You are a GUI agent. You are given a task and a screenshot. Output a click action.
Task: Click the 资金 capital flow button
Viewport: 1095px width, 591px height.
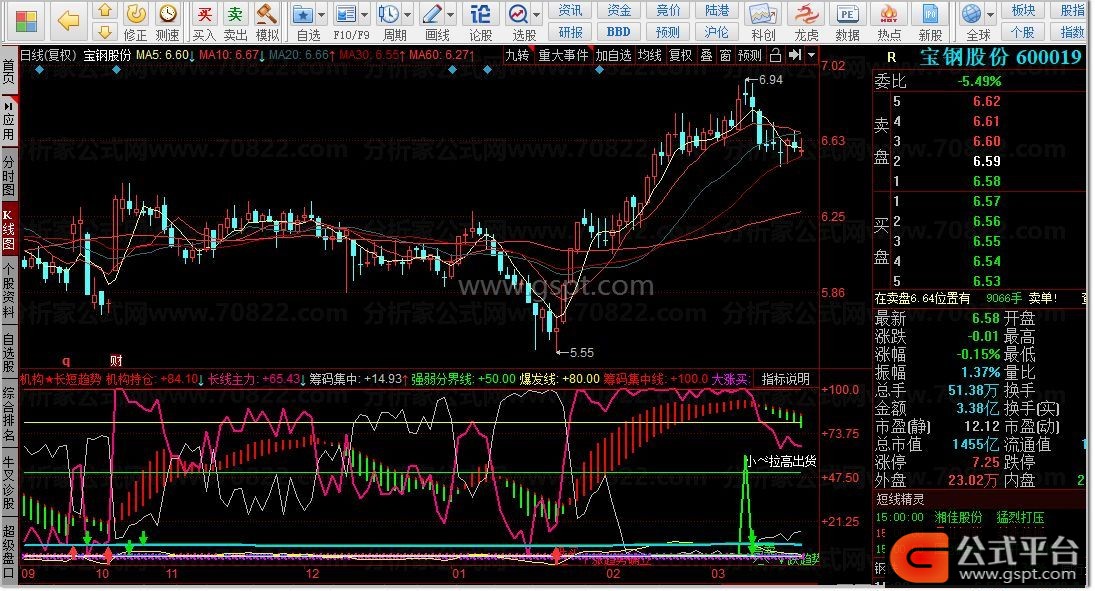[x=619, y=10]
